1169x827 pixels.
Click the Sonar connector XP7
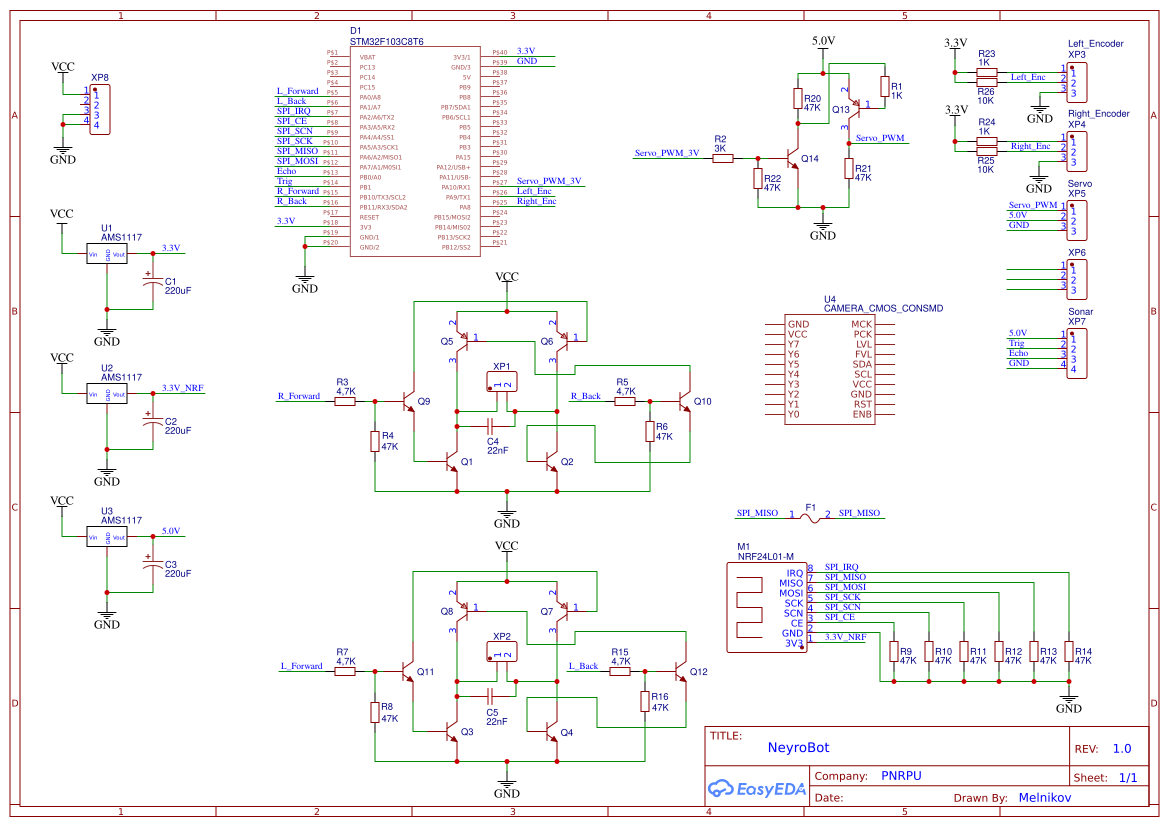(x=1075, y=354)
